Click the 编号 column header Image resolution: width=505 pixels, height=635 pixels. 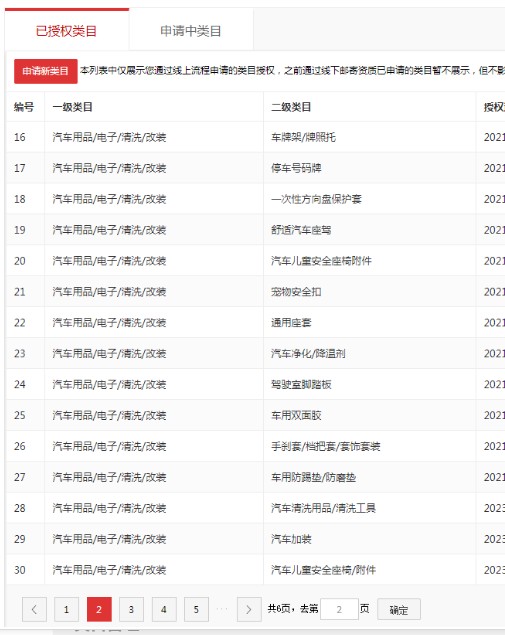[24, 107]
